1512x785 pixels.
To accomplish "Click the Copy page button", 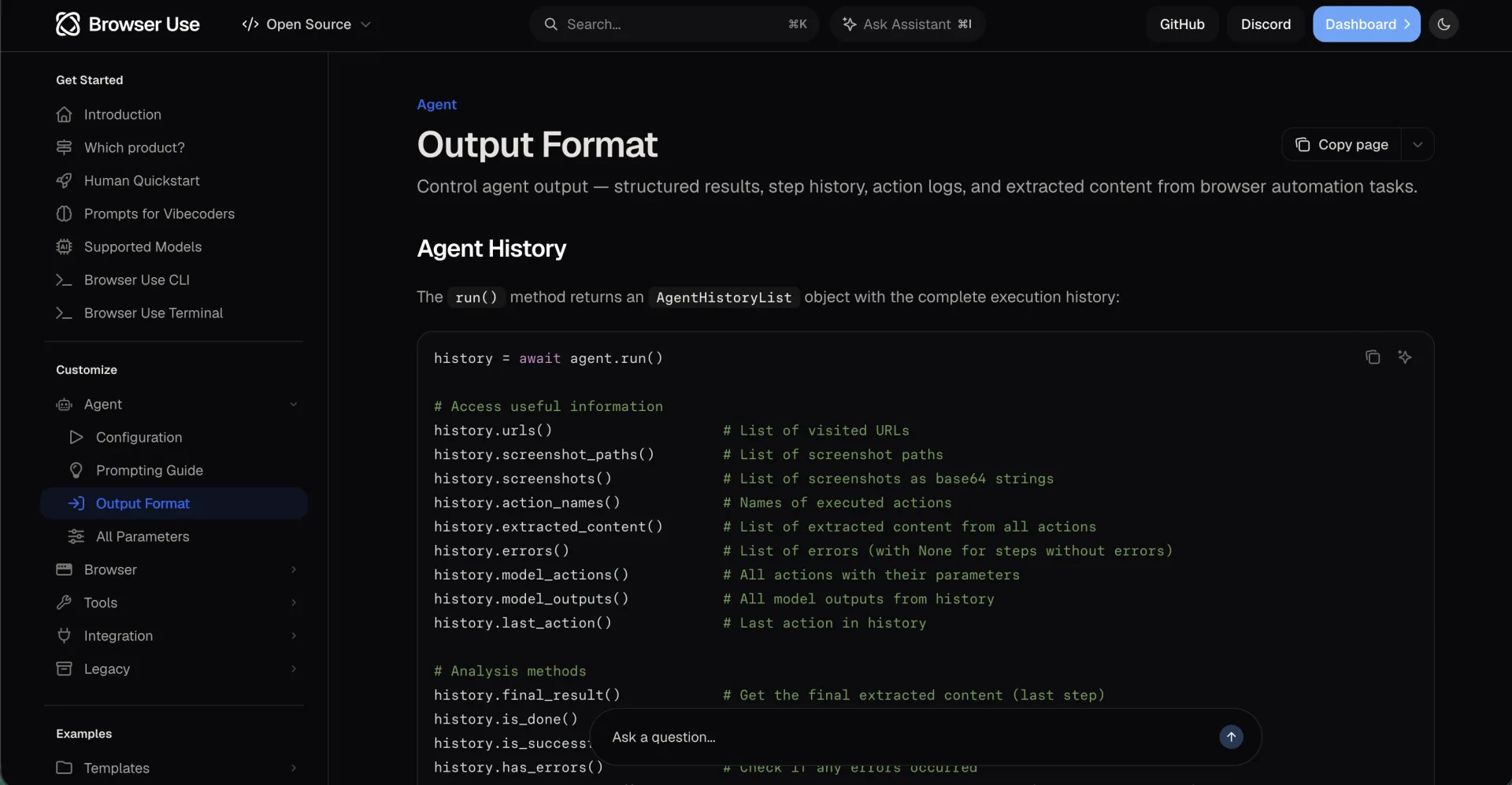I will click(x=1342, y=145).
